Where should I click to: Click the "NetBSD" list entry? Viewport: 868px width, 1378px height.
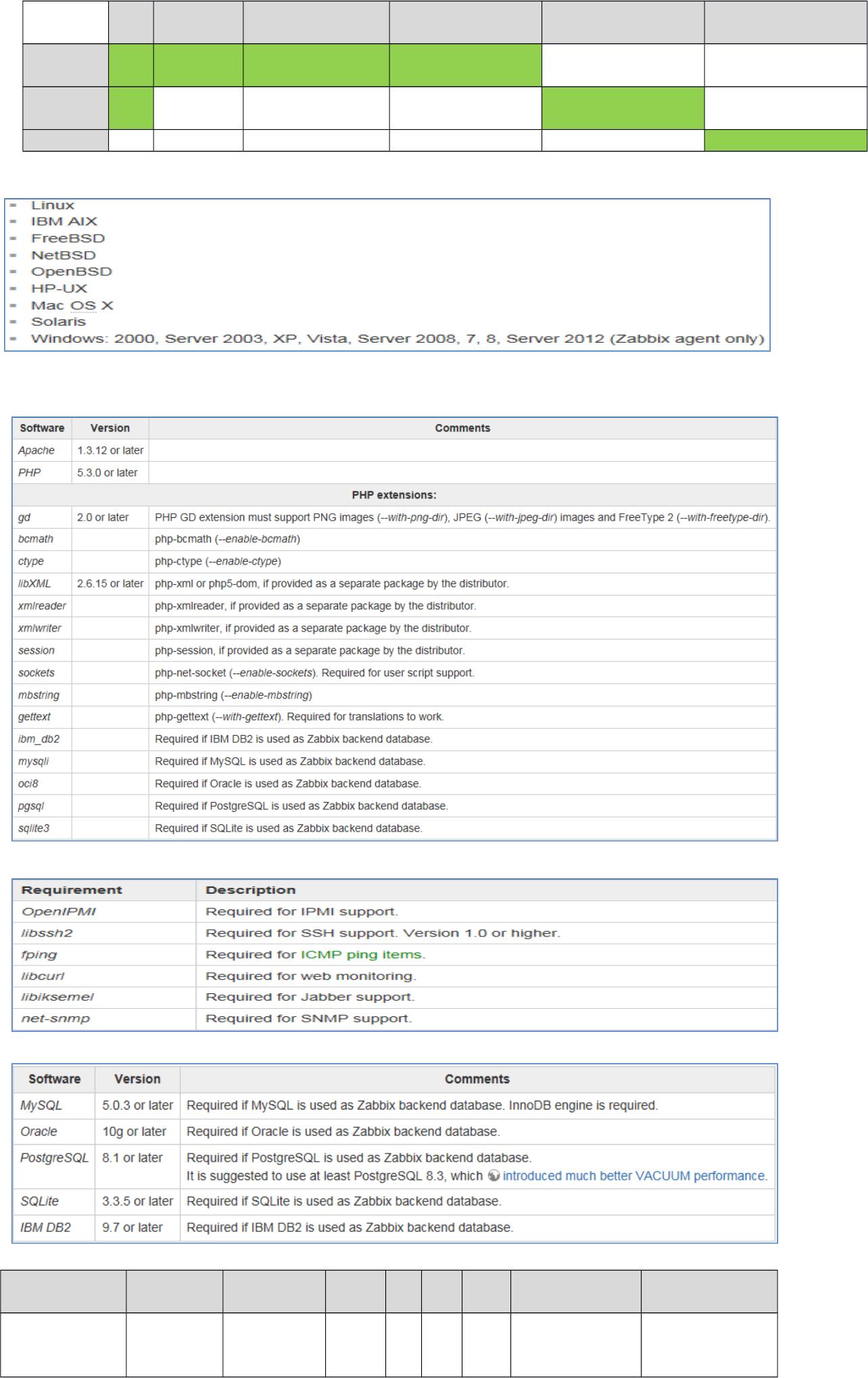coord(64,255)
